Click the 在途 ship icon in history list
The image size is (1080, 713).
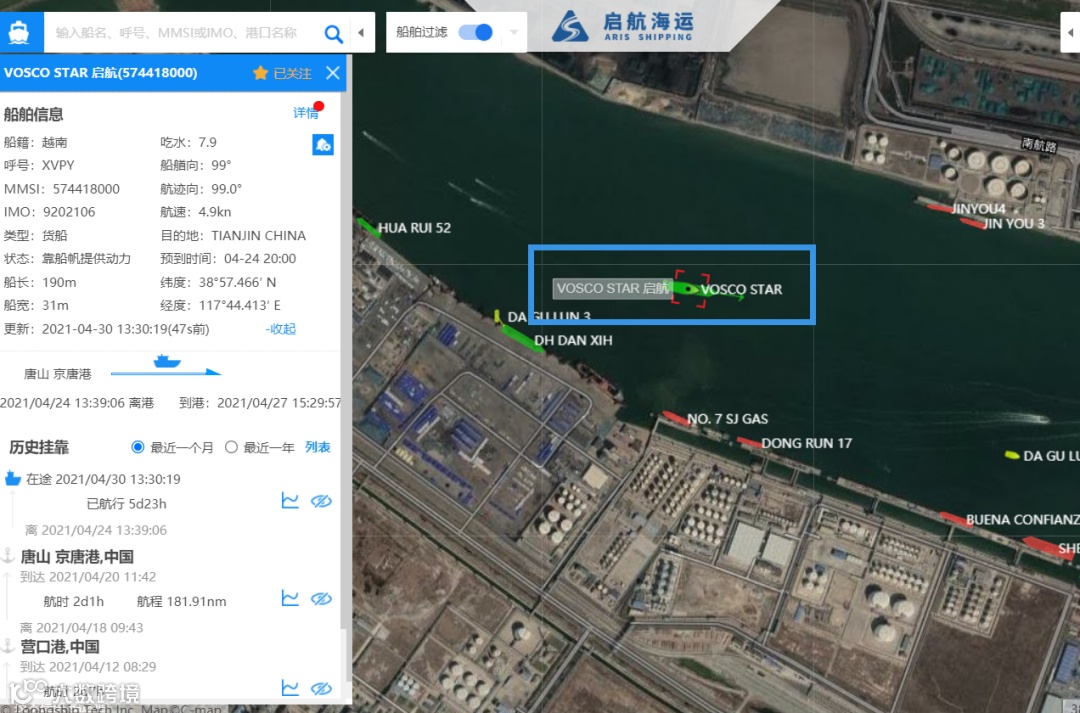[x=12, y=478]
